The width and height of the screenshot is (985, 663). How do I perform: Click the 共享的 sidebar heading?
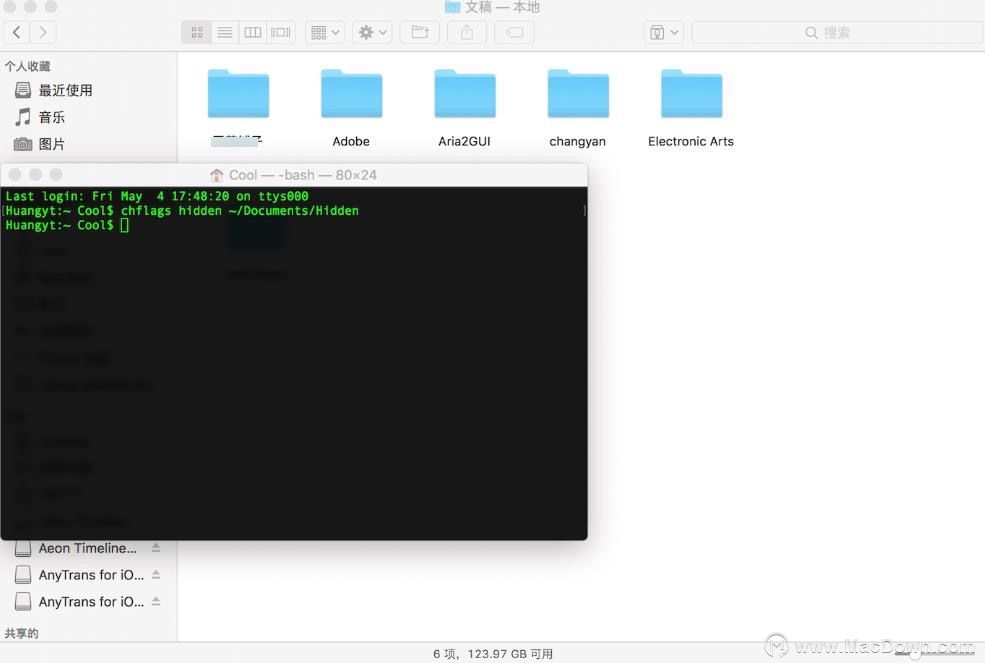click(21, 633)
